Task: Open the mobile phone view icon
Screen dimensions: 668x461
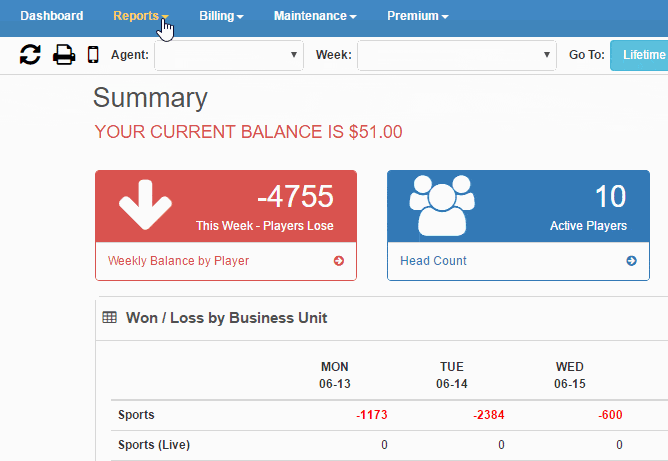Action: tap(93, 55)
